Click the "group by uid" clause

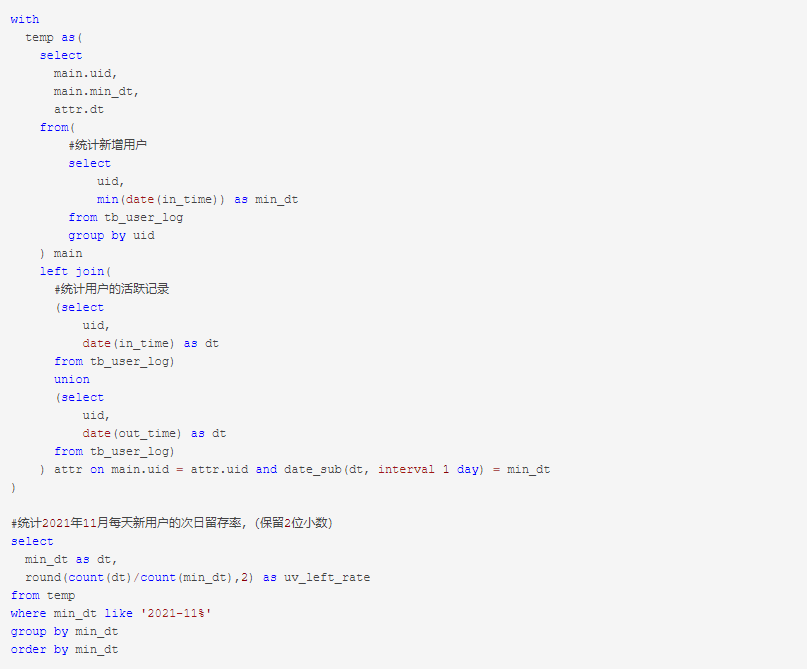111,235
